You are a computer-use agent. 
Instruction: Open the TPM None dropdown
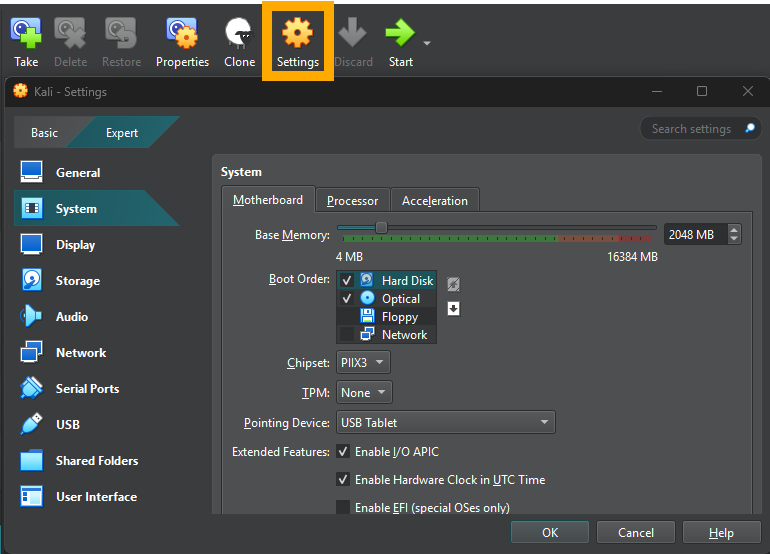coord(364,392)
